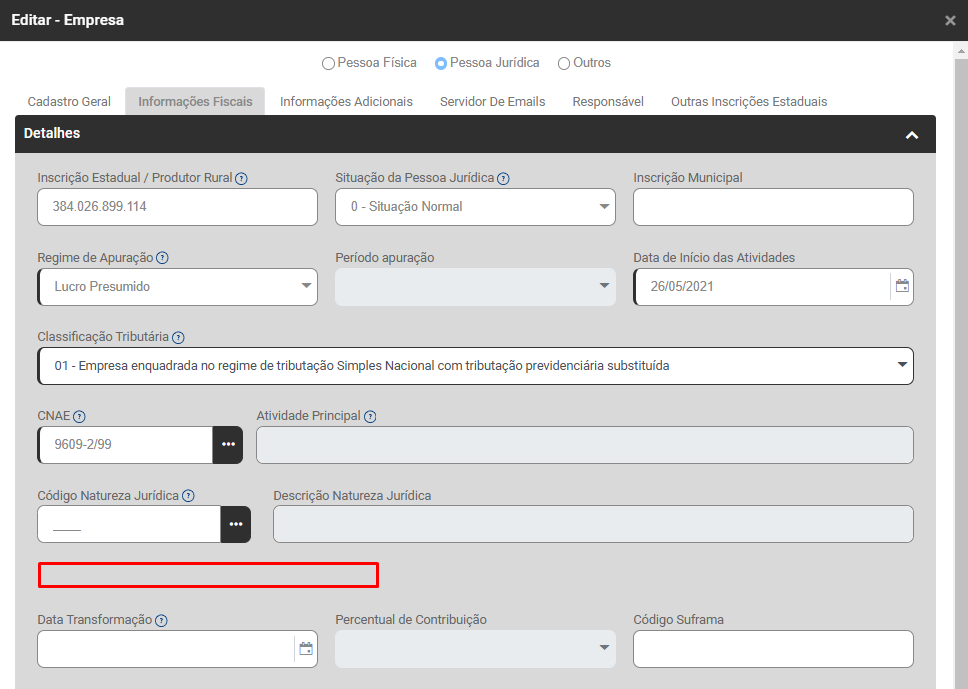The height and width of the screenshot is (689, 968).
Task: Select Pessoa Física radio option
Action: (x=329, y=64)
